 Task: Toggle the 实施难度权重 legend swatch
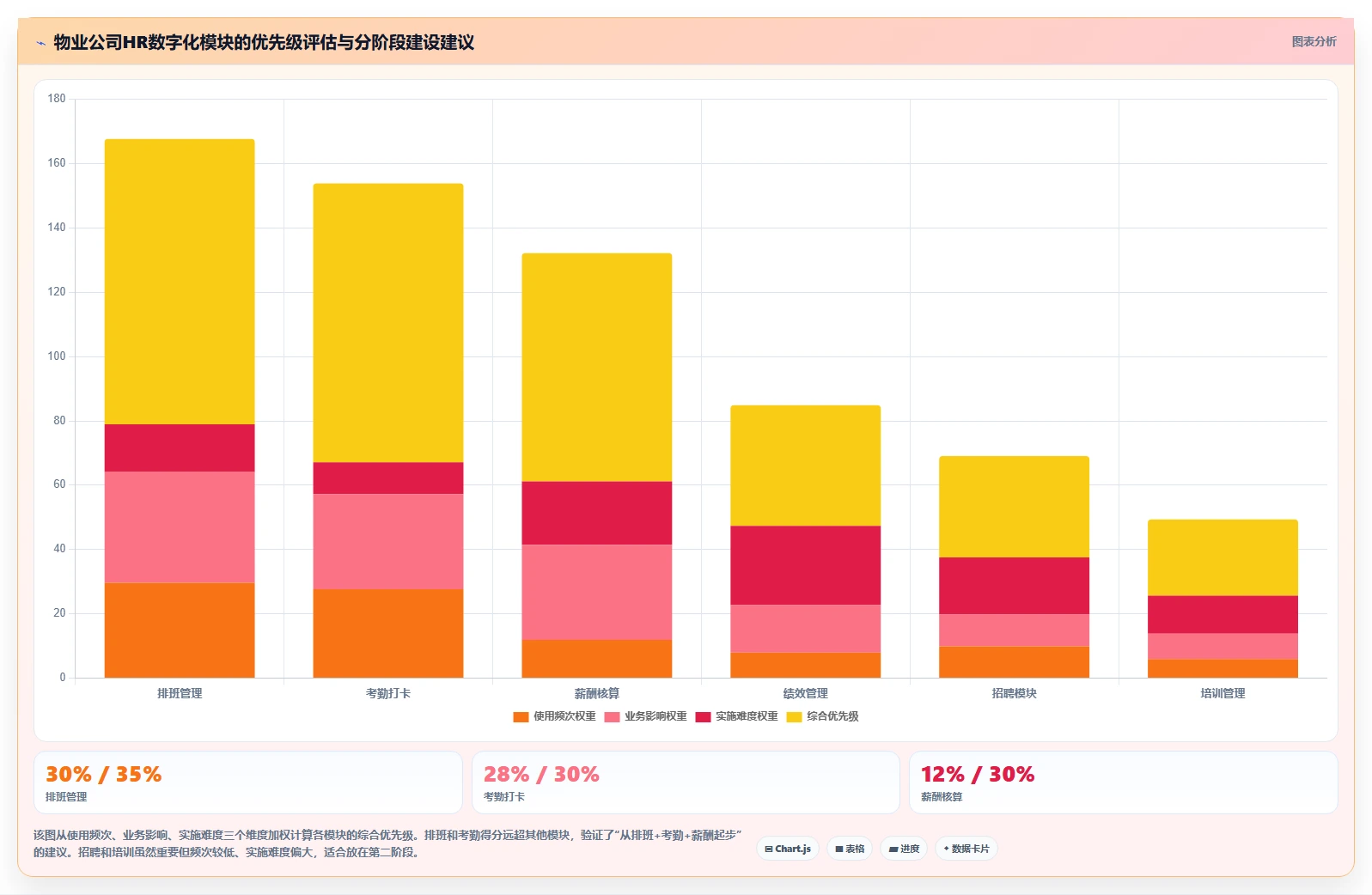point(703,716)
